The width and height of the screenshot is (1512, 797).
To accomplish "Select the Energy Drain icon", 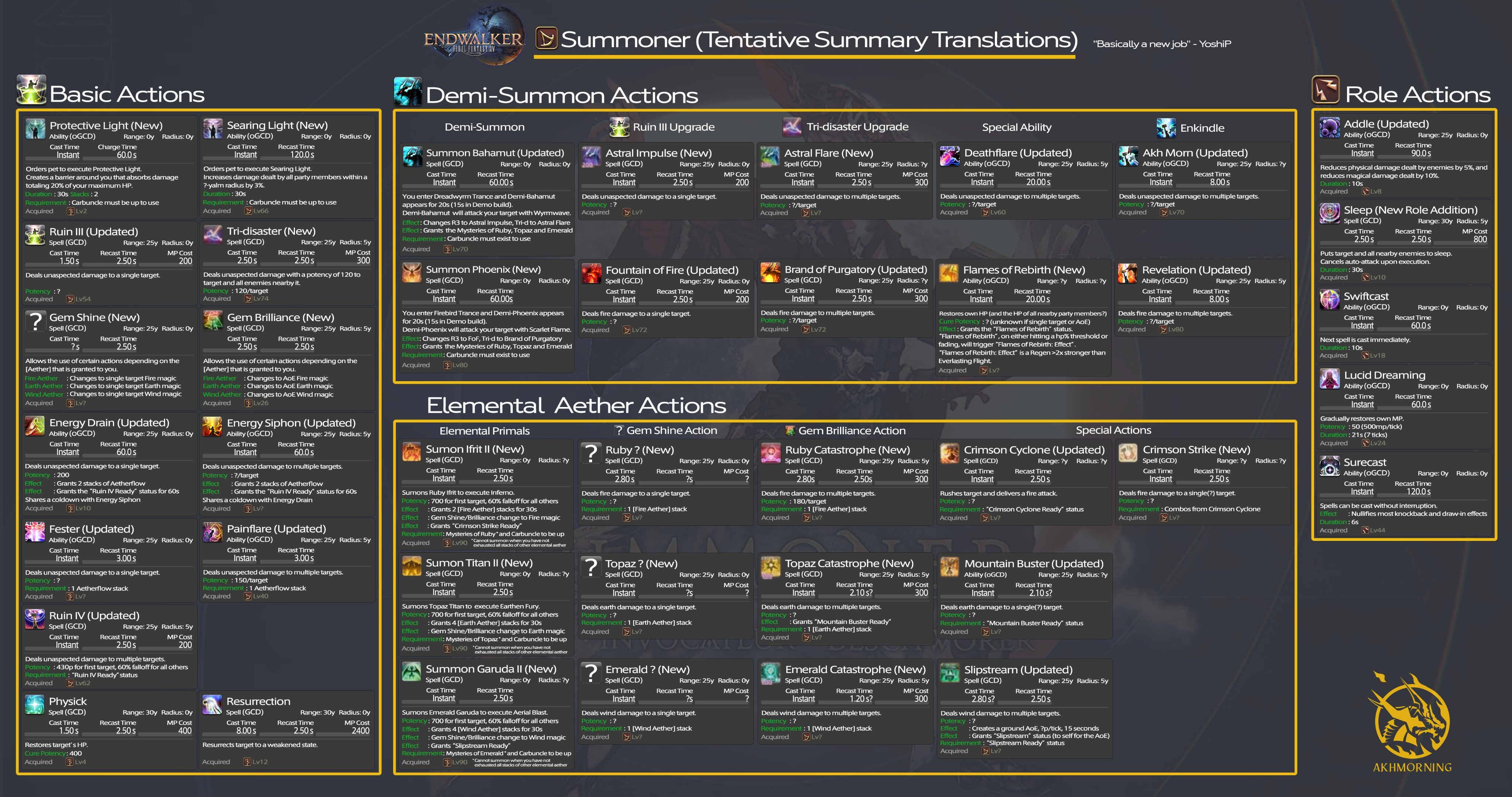I will (35, 426).
